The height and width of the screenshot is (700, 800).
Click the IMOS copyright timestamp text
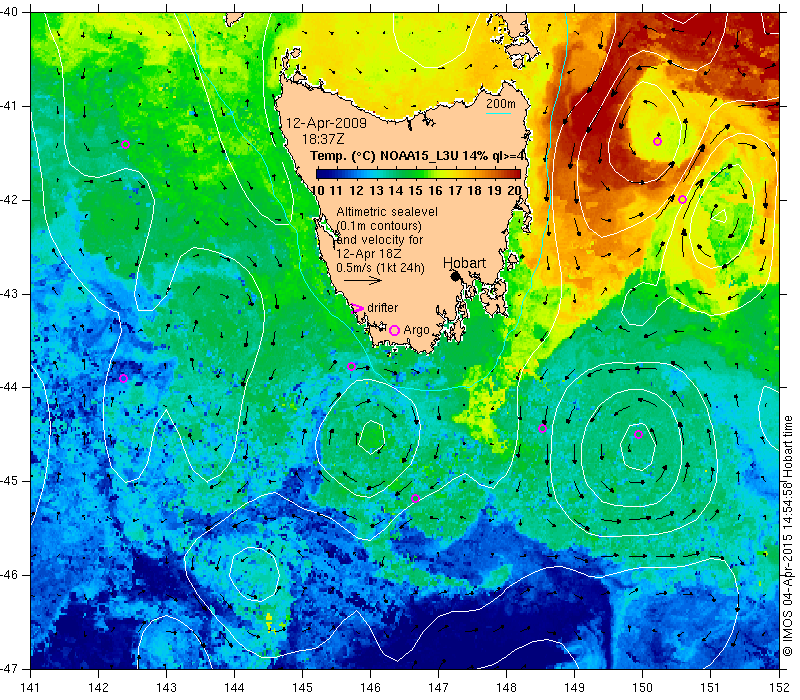pos(788,536)
